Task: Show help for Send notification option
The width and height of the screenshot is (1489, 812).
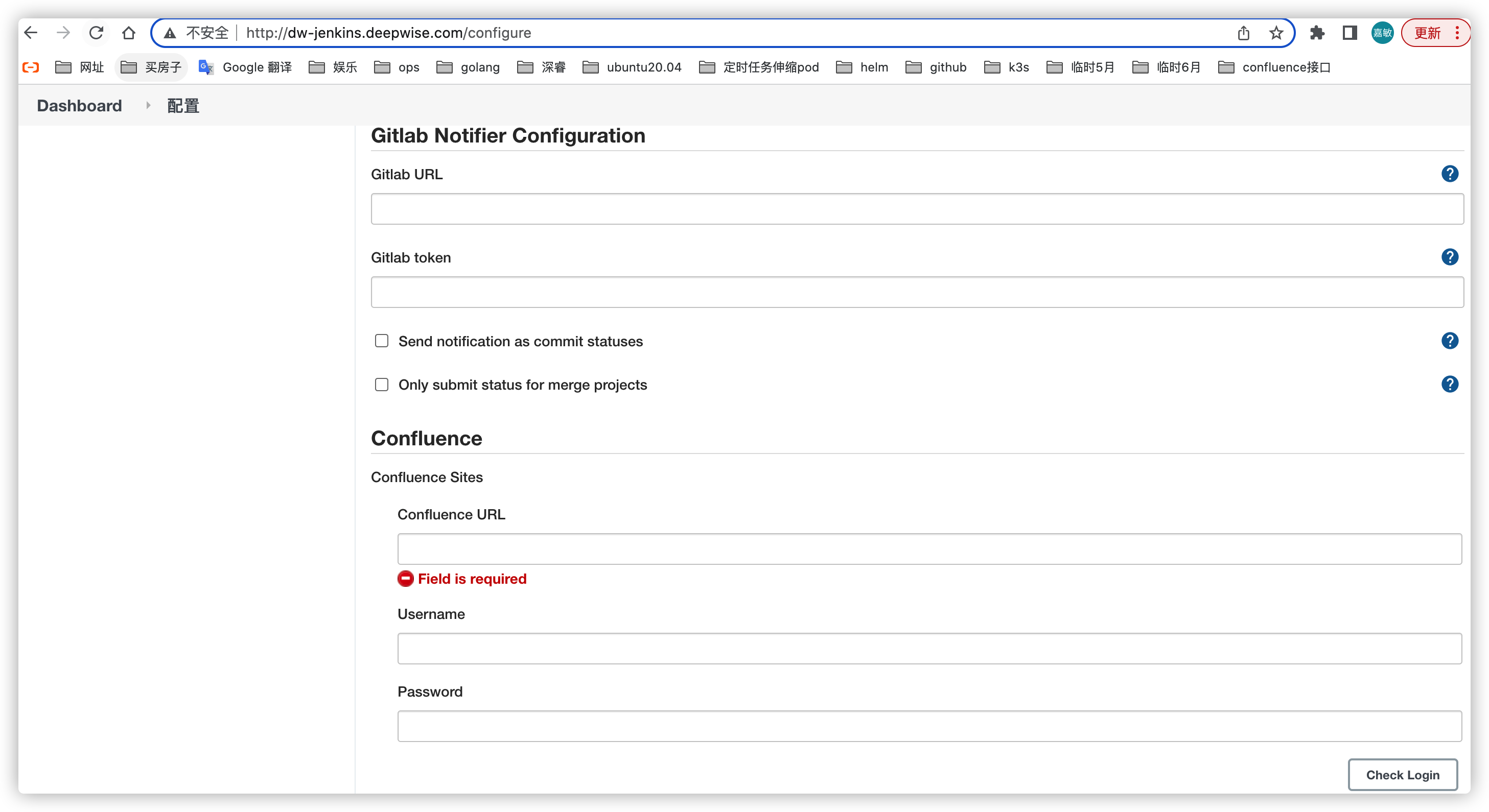Action: (x=1449, y=341)
